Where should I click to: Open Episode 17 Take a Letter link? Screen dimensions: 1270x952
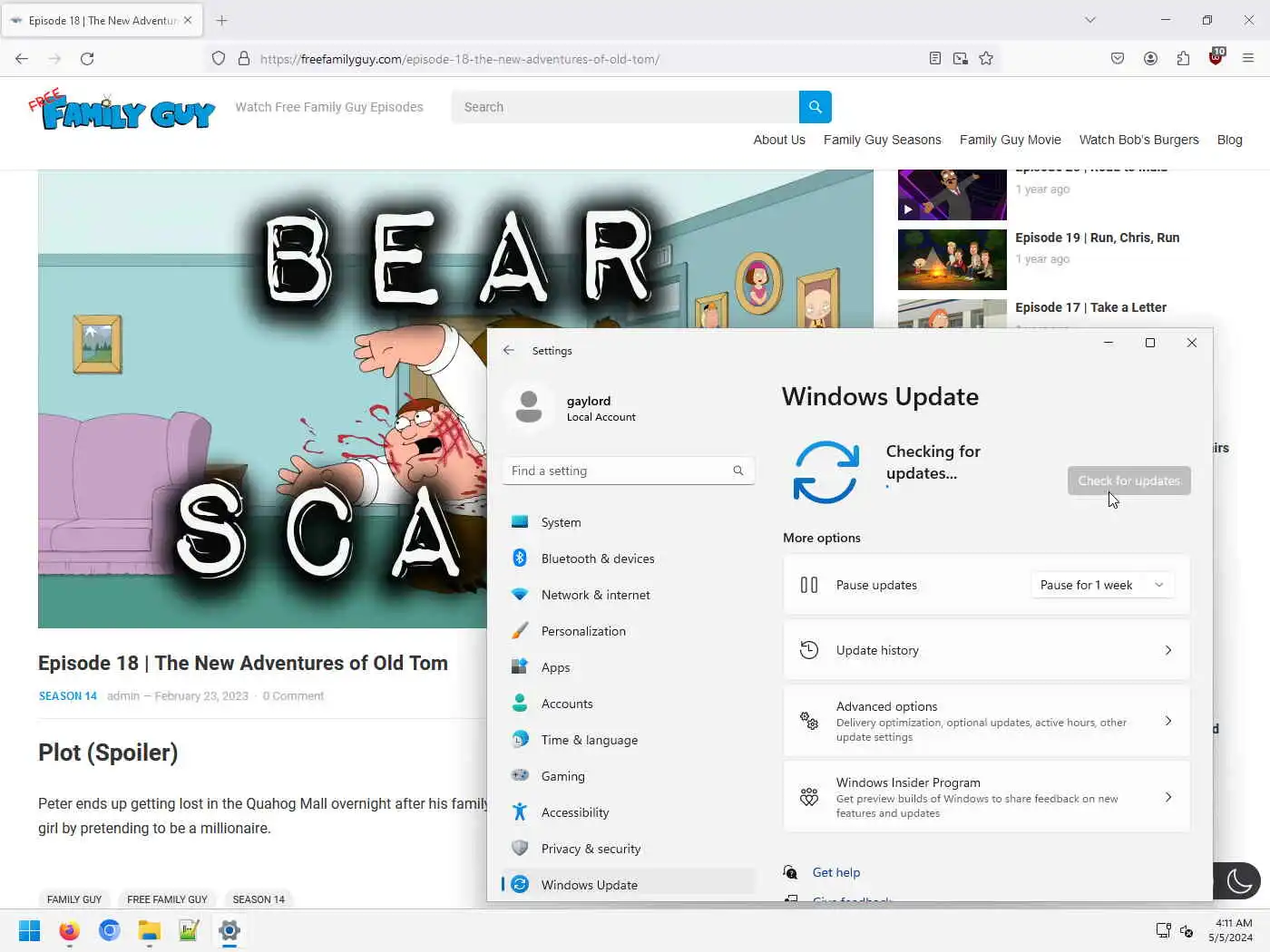[1090, 307]
